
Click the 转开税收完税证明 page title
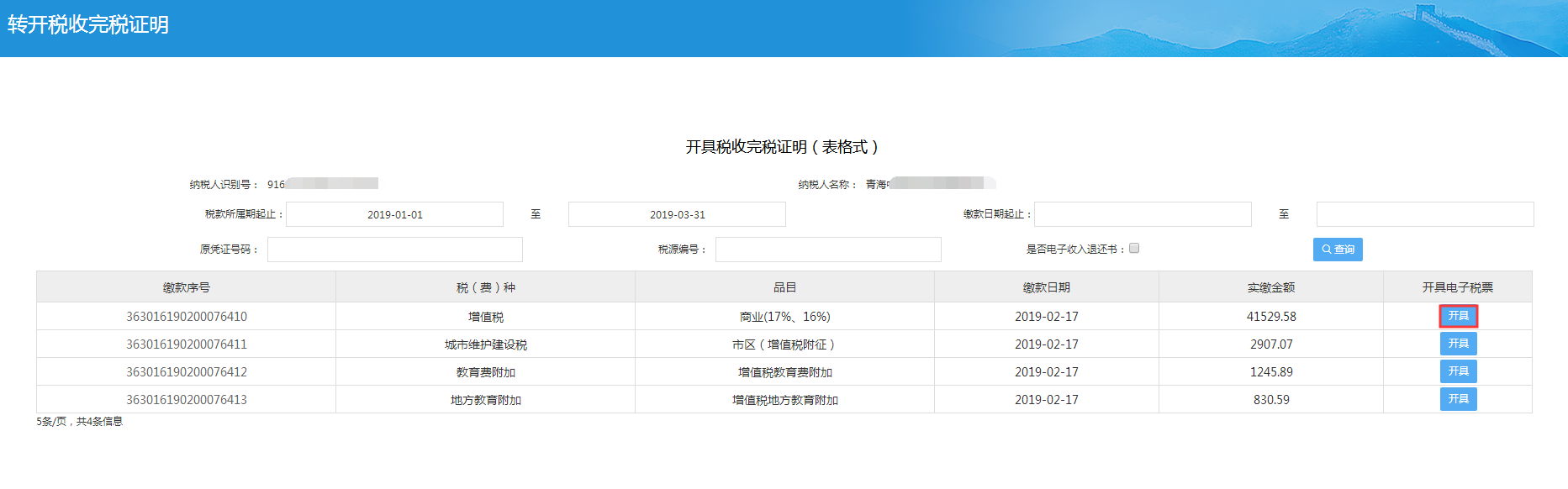click(88, 25)
